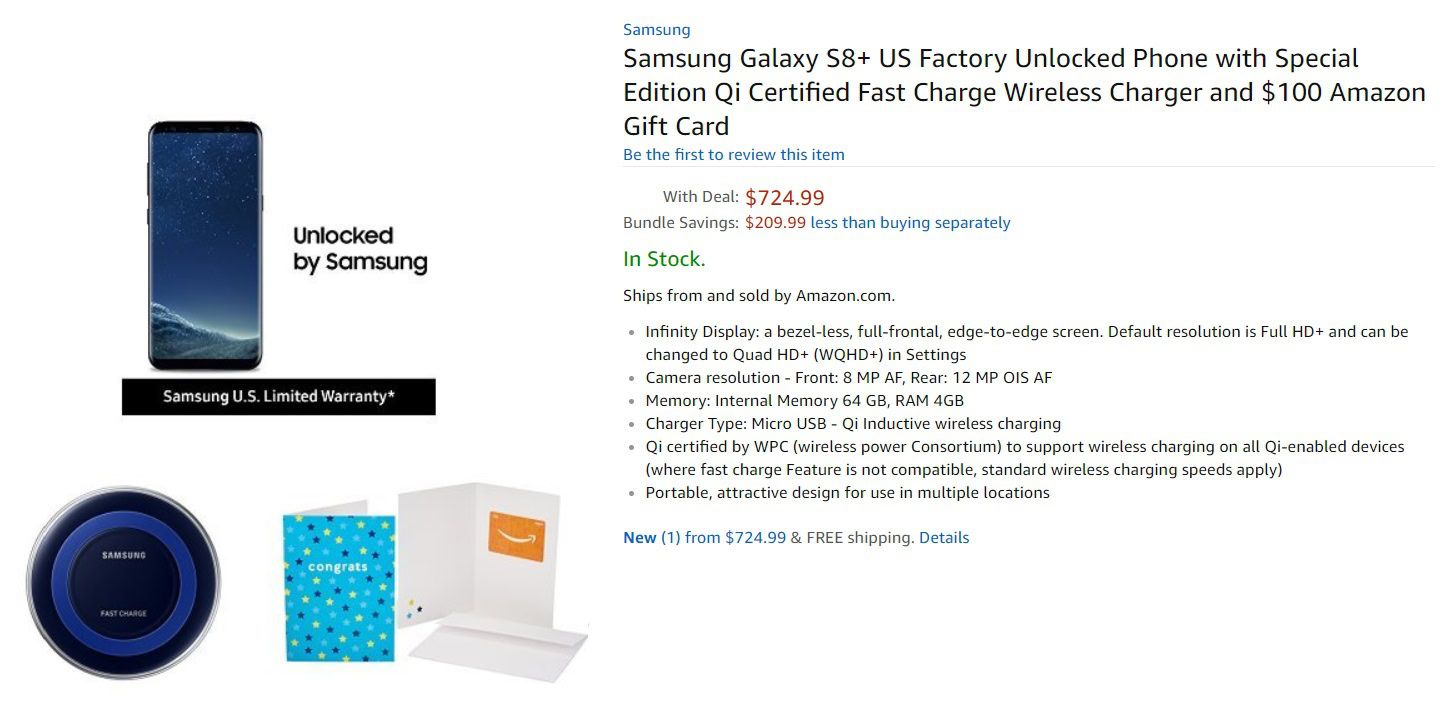Click the 'Unlocked by Samsung' text on the image
This screenshot has width=1442, height=726.
tap(359, 250)
